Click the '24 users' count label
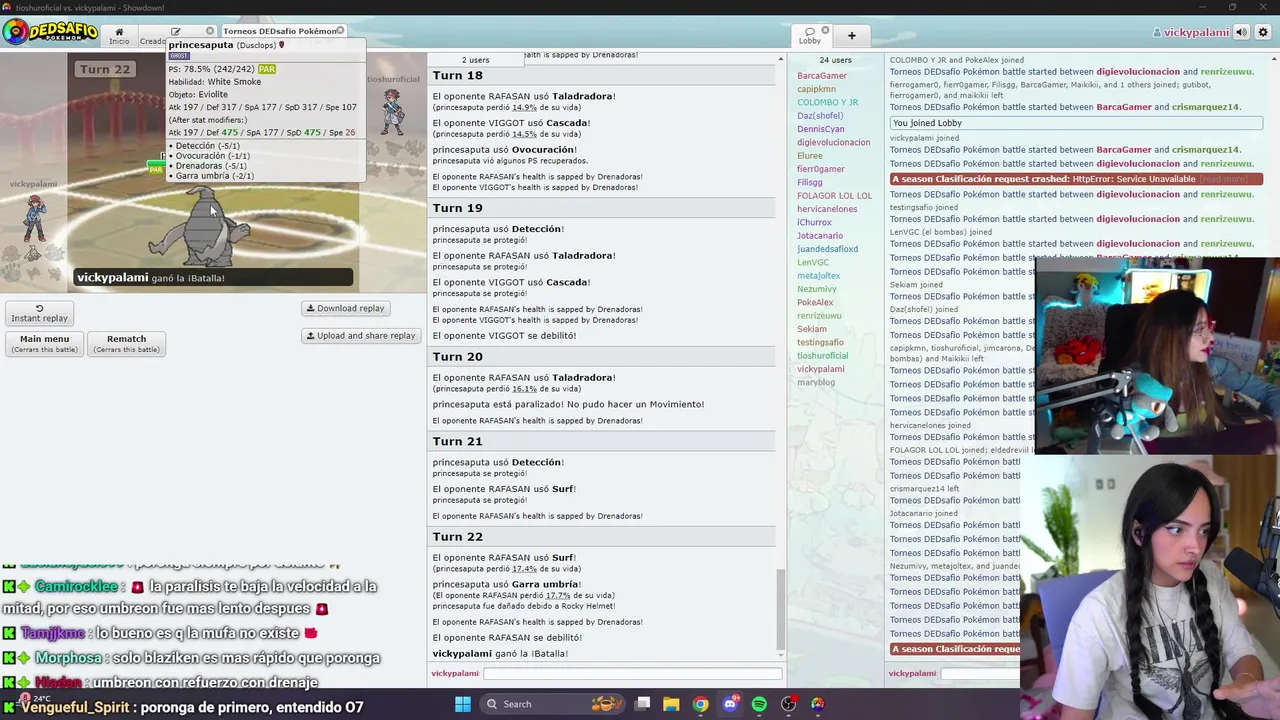 point(835,60)
